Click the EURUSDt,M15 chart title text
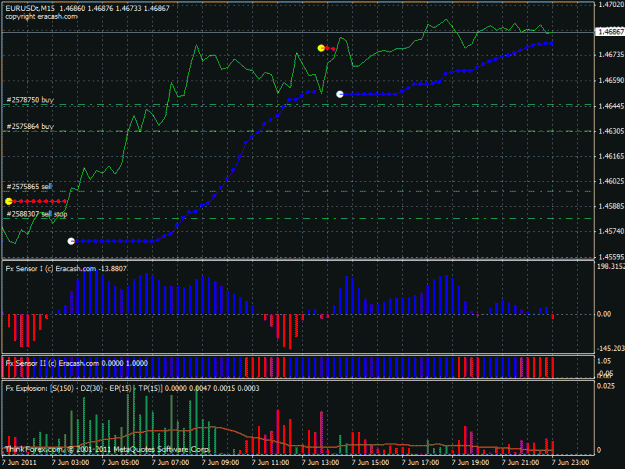The height and width of the screenshot is (469, 625). 87,8
